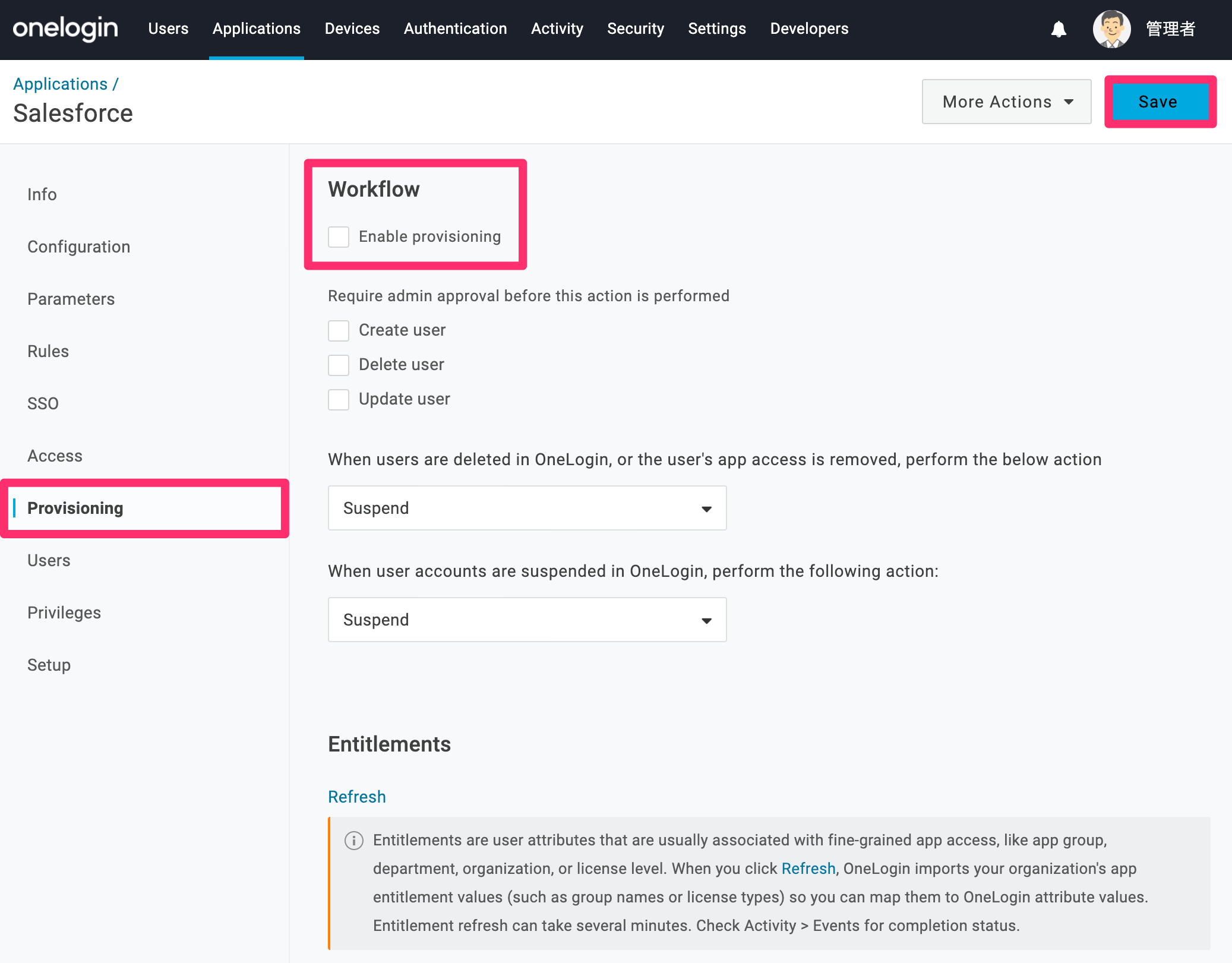This screenshot has height=963, width=1232.
Task: Open Devices menu in top bar
Action: (352, 29)
